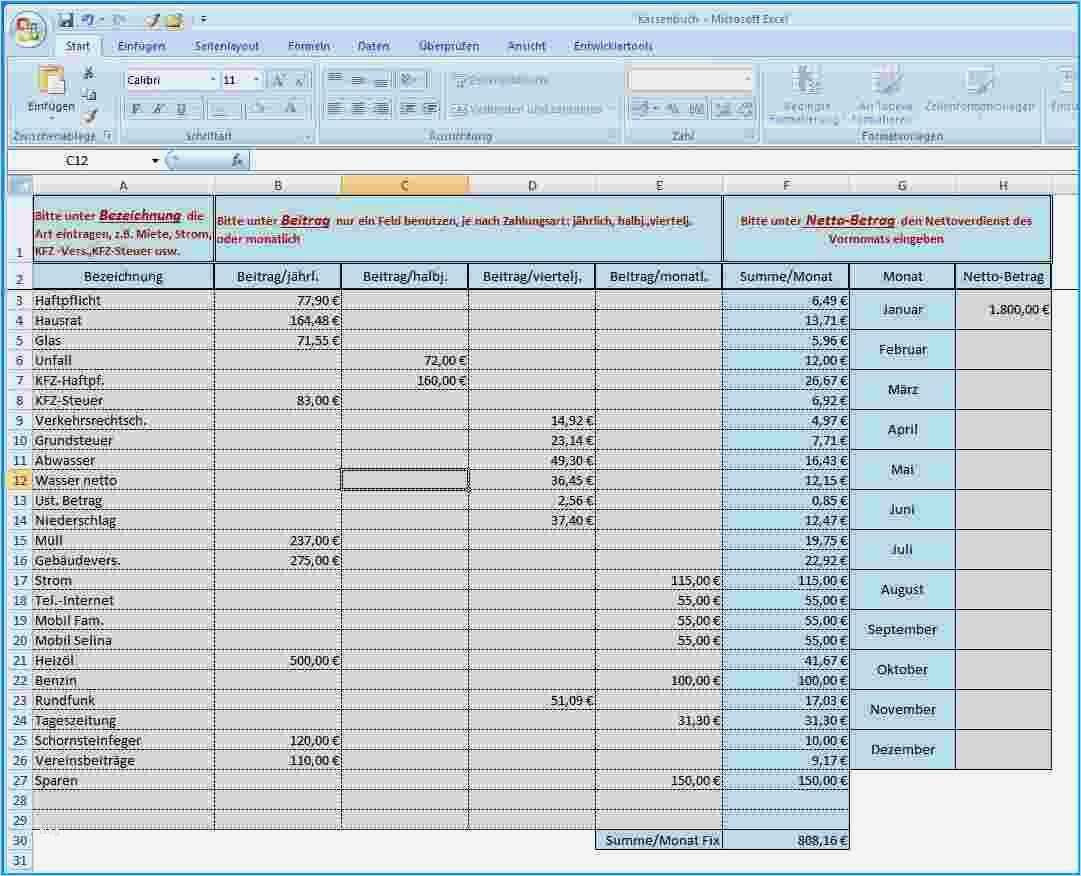
Task: Click the Decrease font size icon
Action: pos(299,81)
